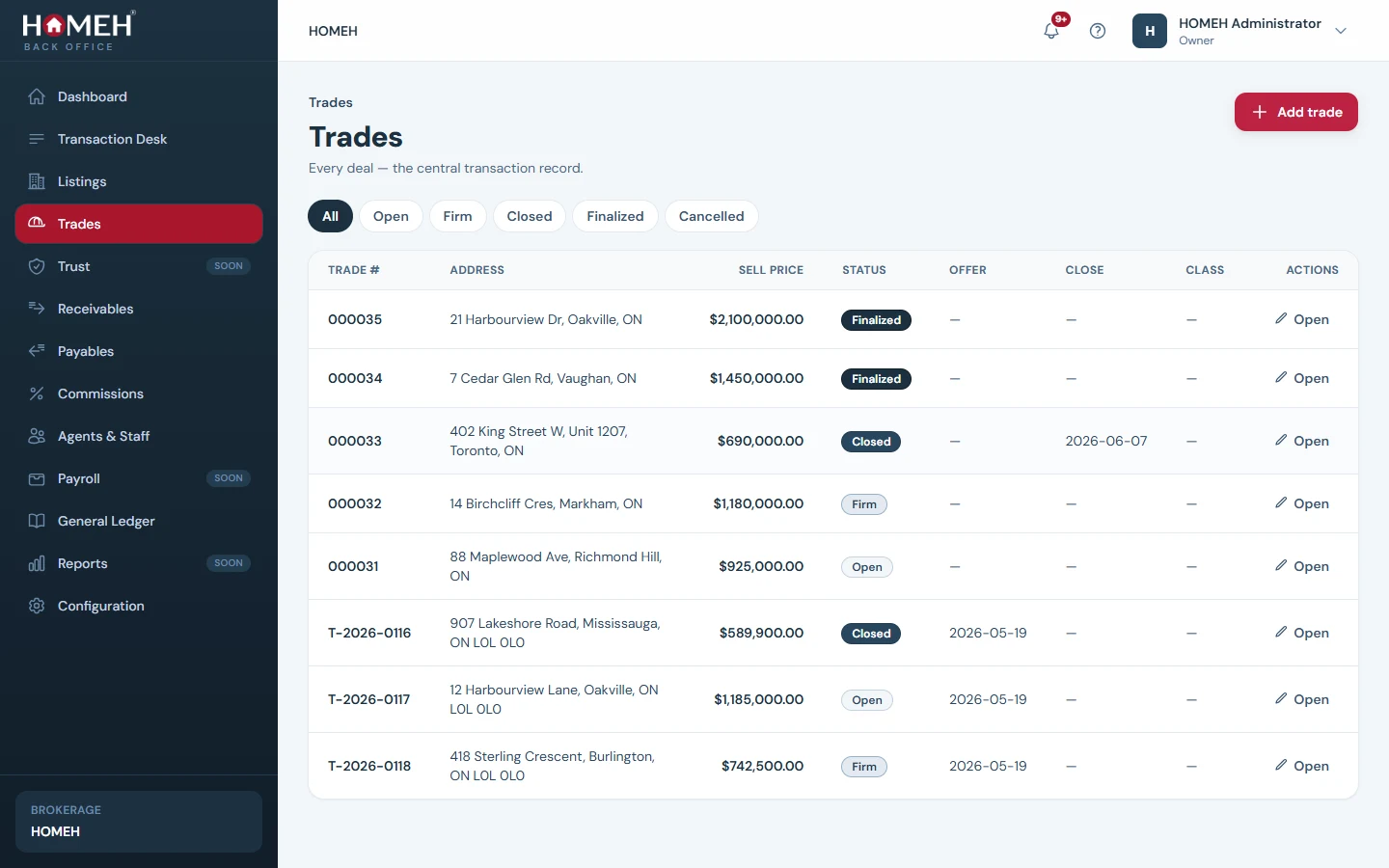Click the Commissions percent icon
1389x868 pixels.
click(37, 393)
